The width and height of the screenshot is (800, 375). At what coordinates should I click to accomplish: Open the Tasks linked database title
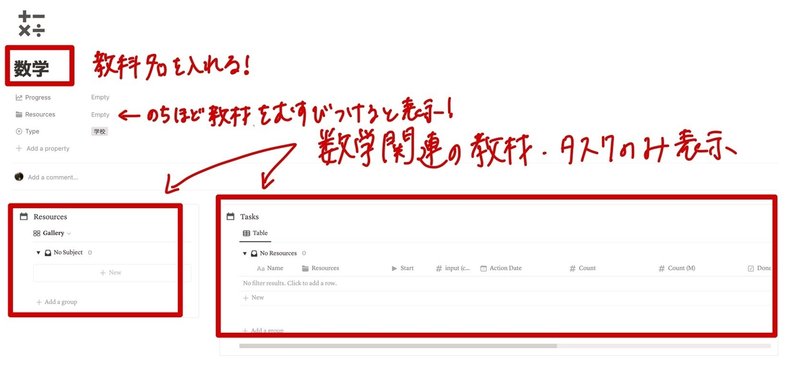click(249, 217)
